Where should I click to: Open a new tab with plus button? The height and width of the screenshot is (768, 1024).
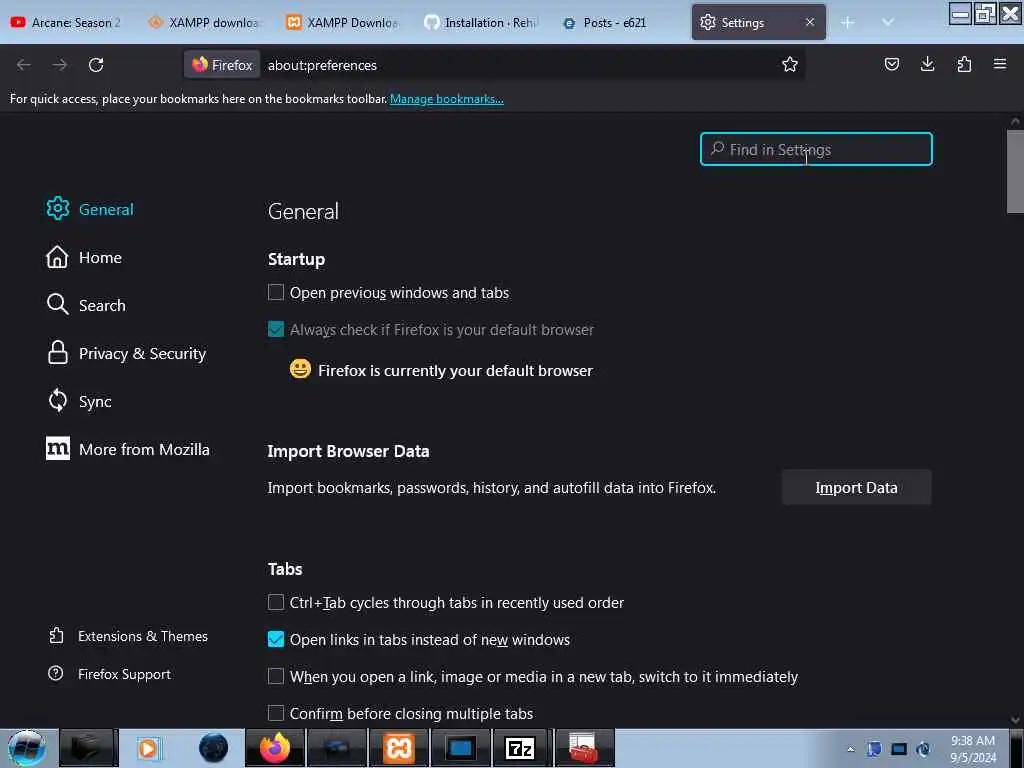848,23
